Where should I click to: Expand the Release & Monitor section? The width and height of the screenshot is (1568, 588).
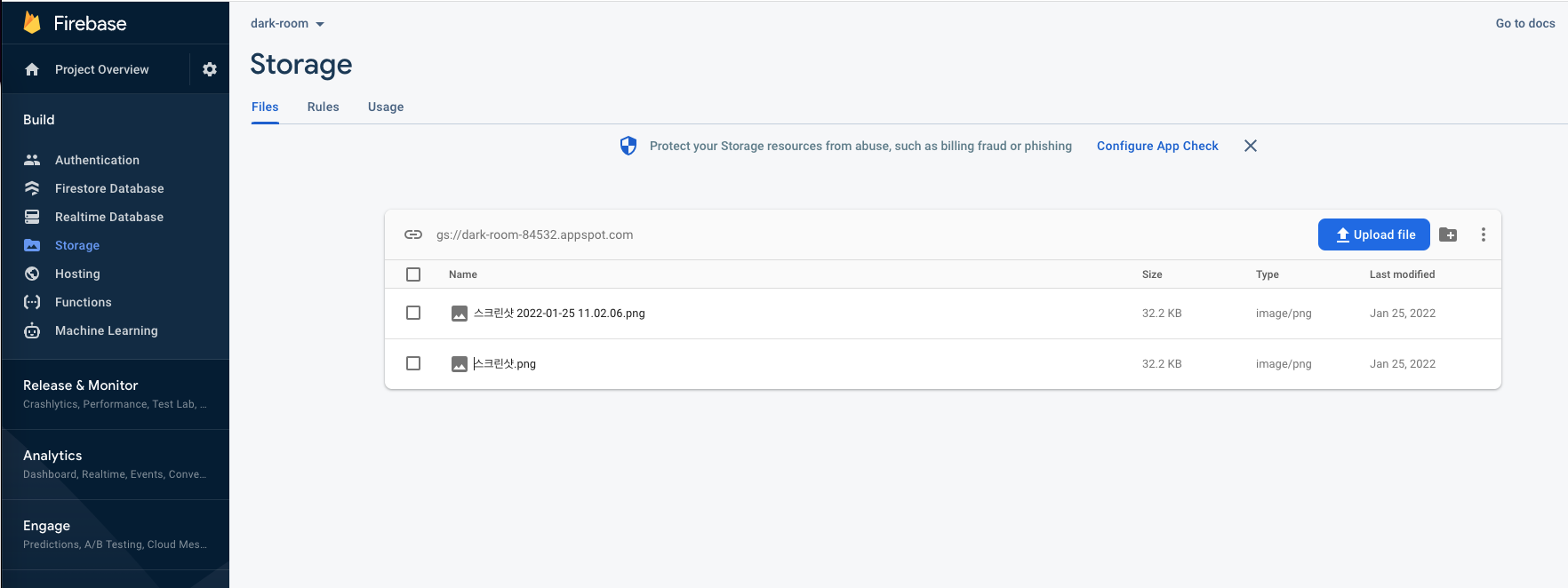coord(115,393)
